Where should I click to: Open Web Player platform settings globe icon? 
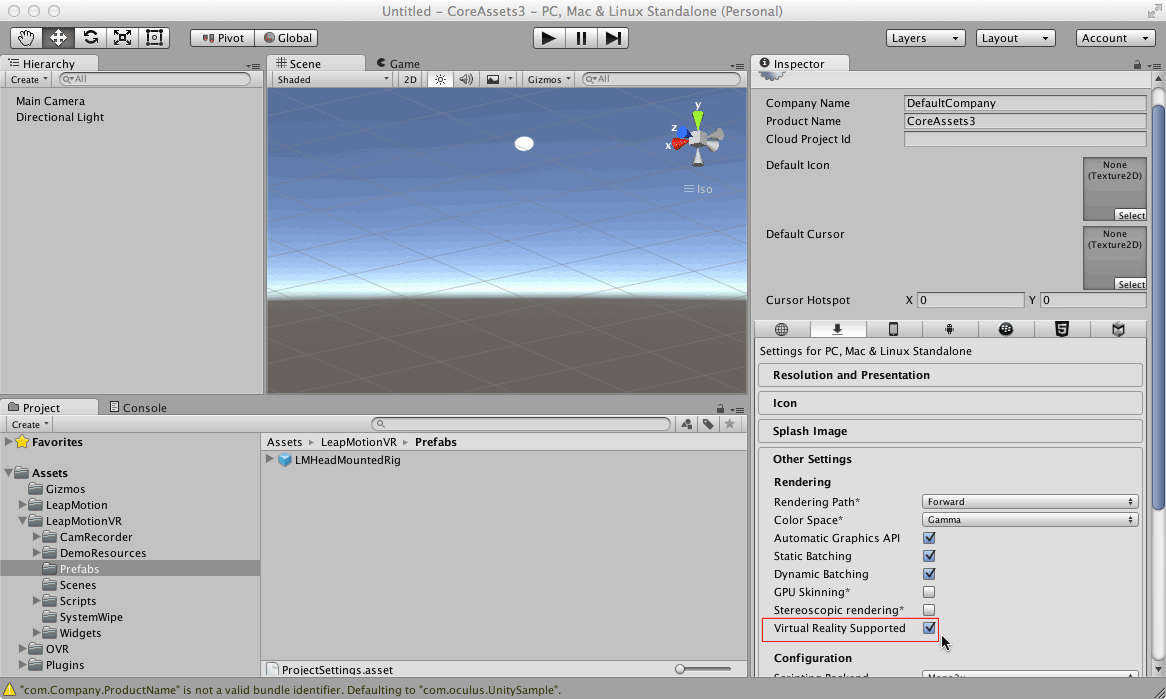782,329
